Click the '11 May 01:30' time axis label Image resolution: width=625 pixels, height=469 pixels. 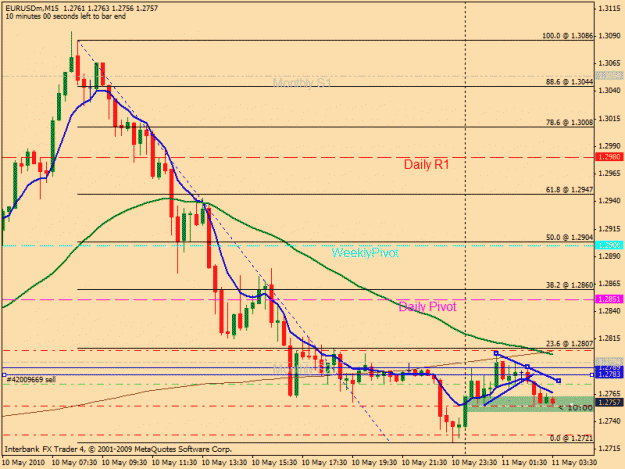[525, 463]
